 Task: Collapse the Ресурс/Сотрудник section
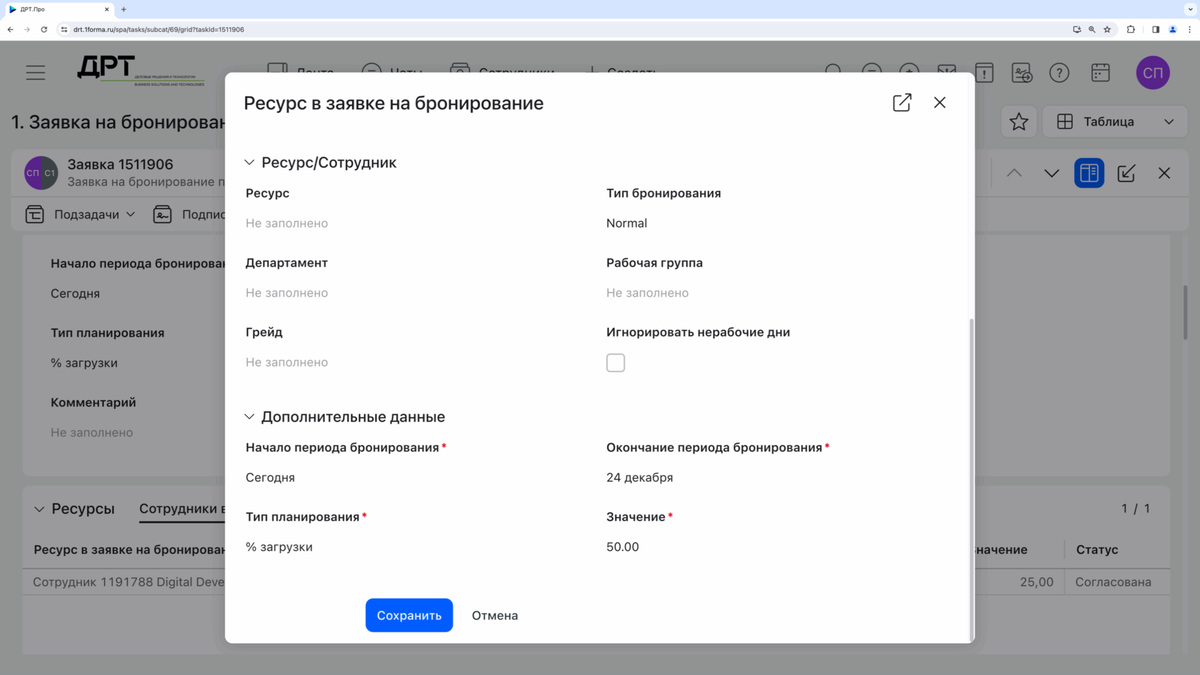(x=248, y=161)
